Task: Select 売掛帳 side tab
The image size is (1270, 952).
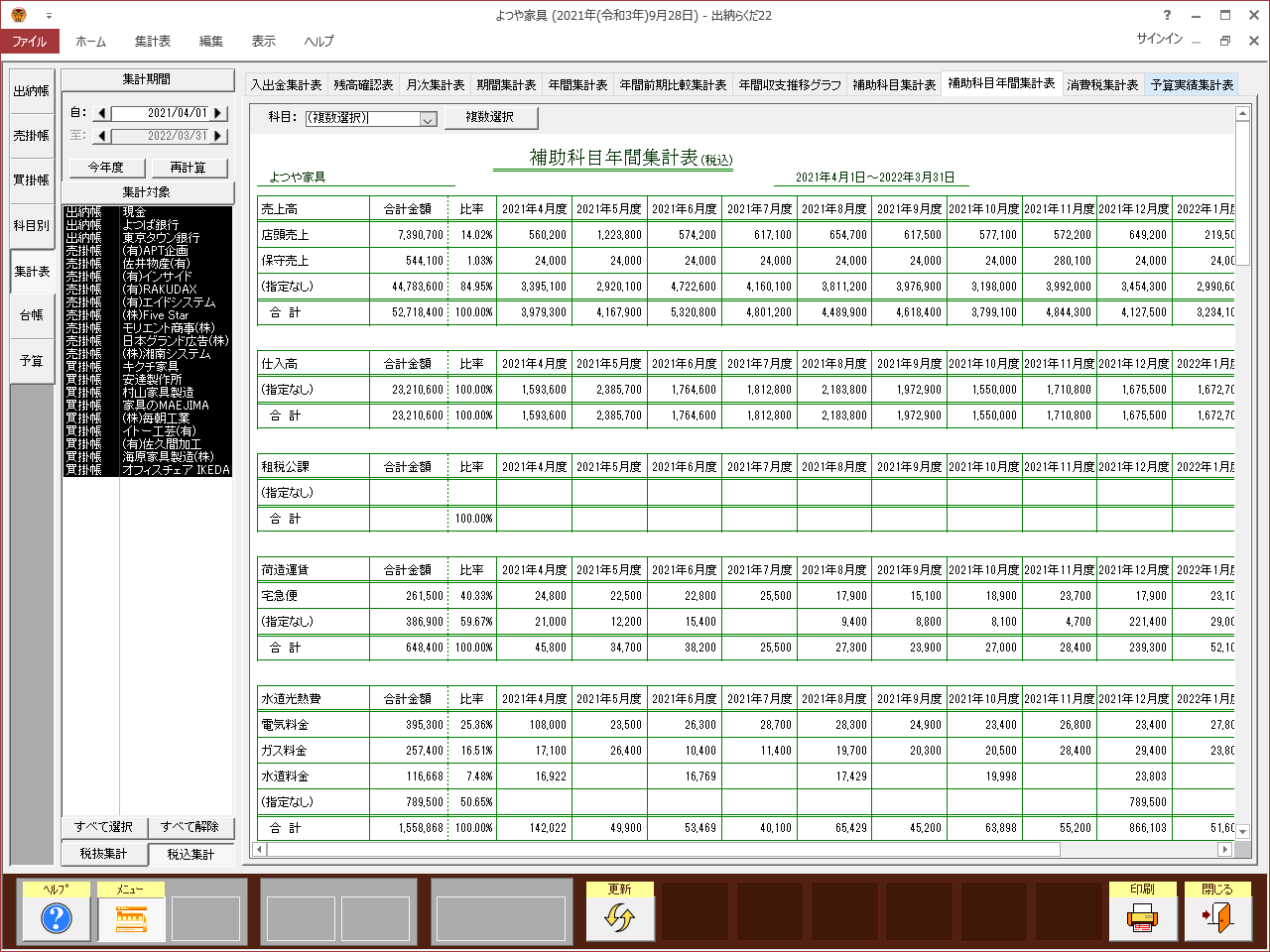Action: pos(32,136)
